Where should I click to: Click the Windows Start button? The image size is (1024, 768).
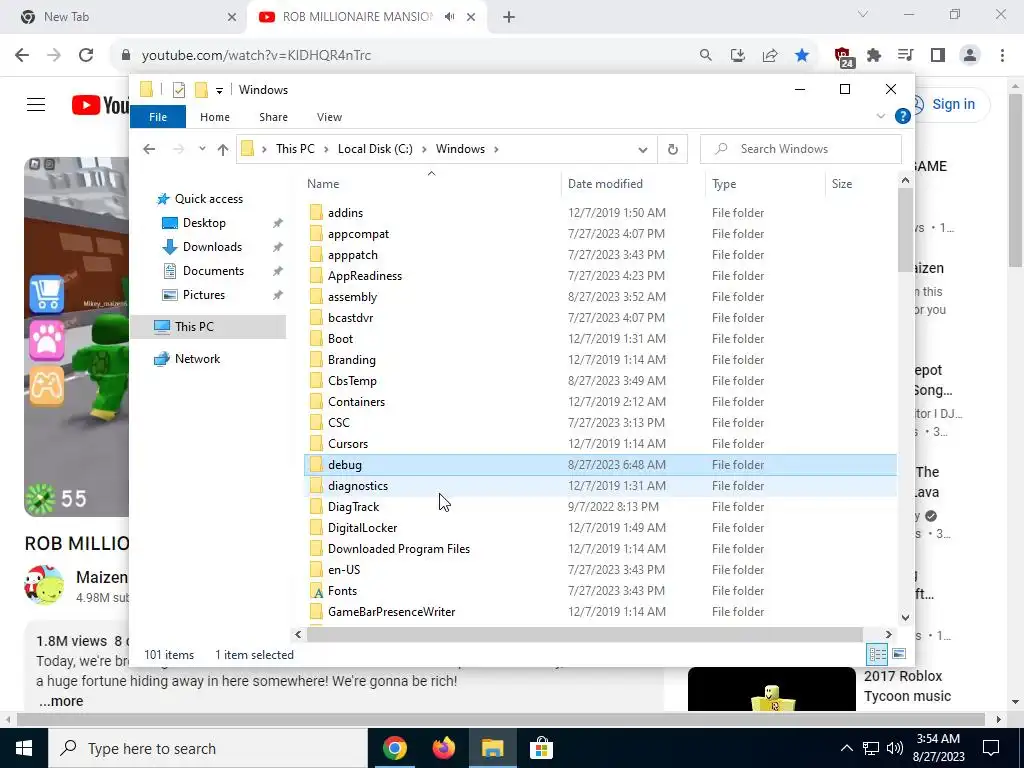(24, 748)
